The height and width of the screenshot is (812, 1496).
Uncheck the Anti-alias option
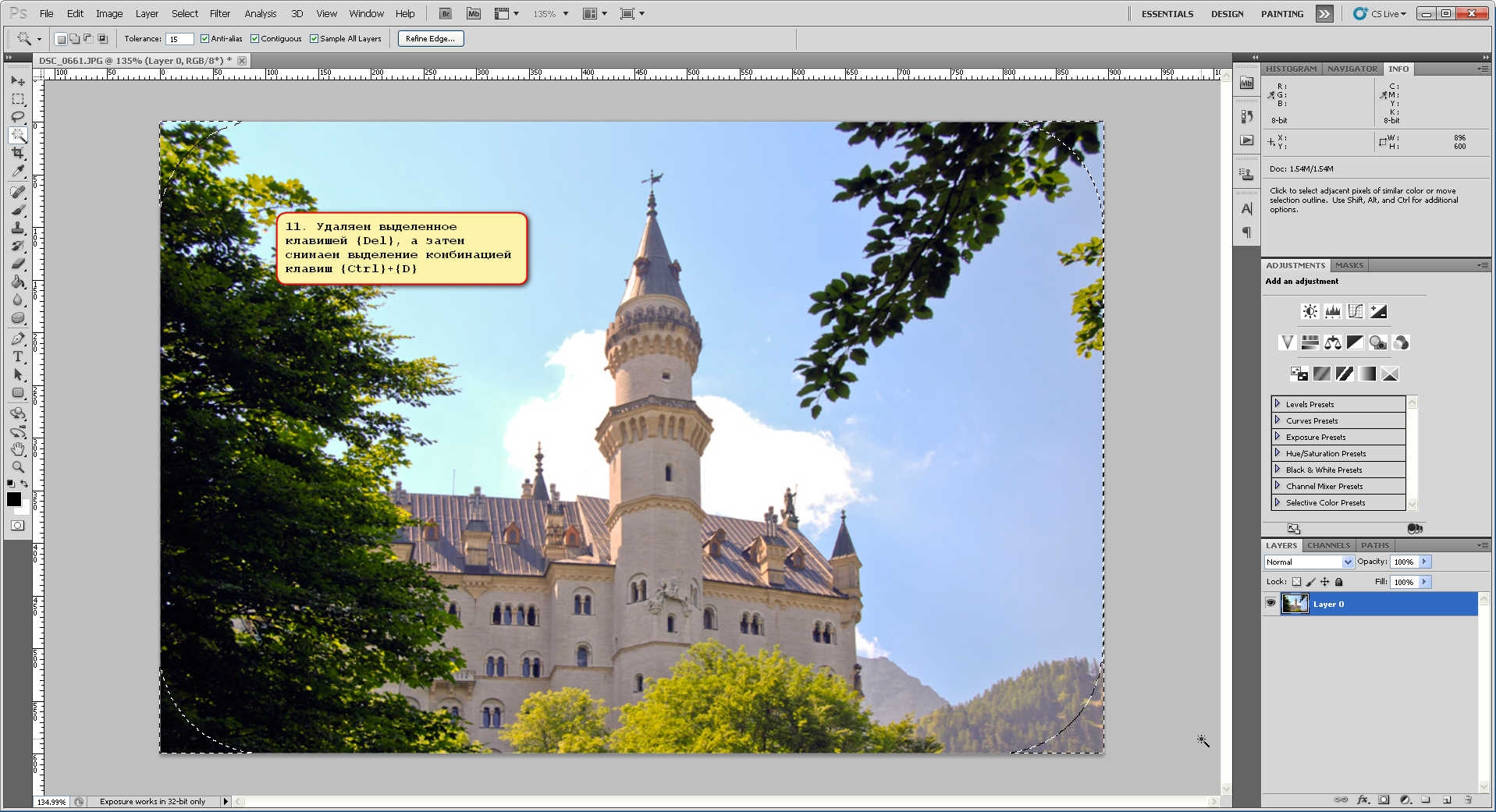pyautogui.click(x=204, y=38)
